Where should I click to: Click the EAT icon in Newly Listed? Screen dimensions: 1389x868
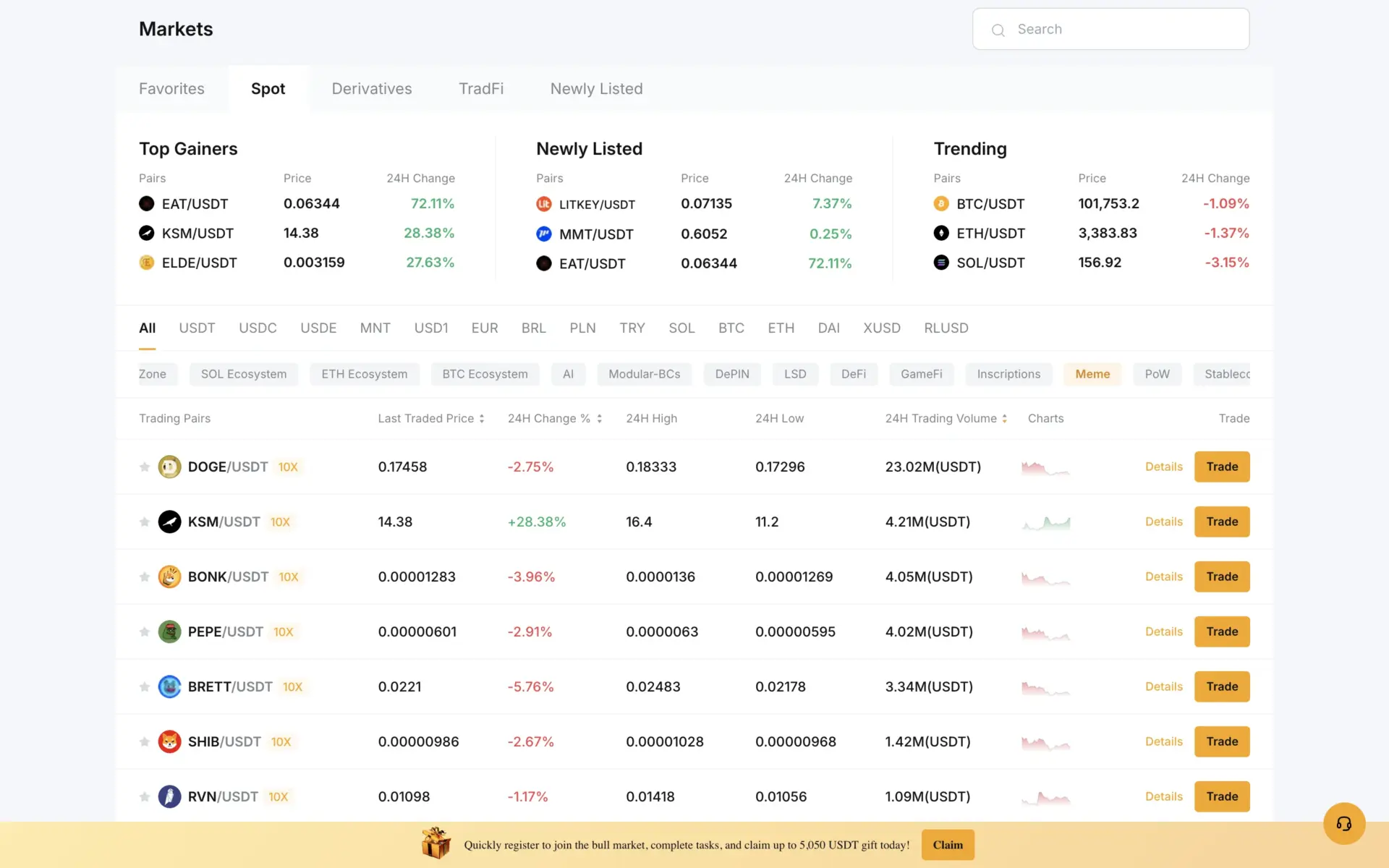(543, 263)
